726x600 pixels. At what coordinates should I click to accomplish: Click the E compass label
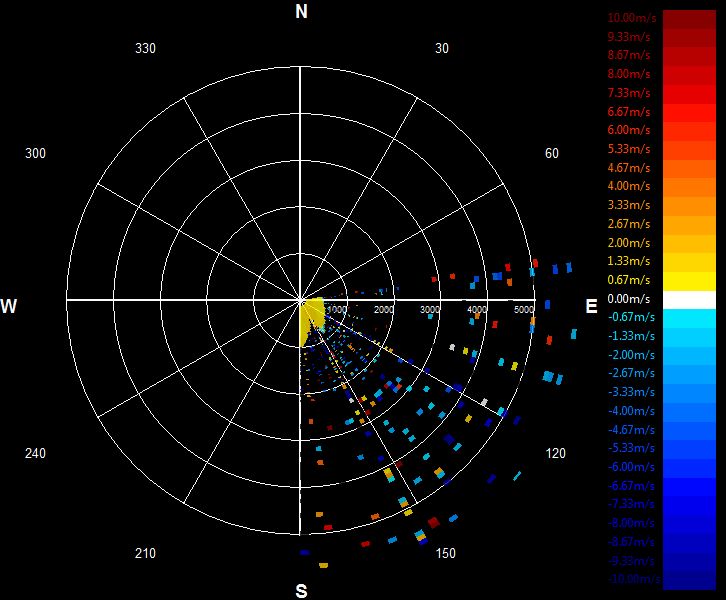pyautogui.click(x=591, y=306)
